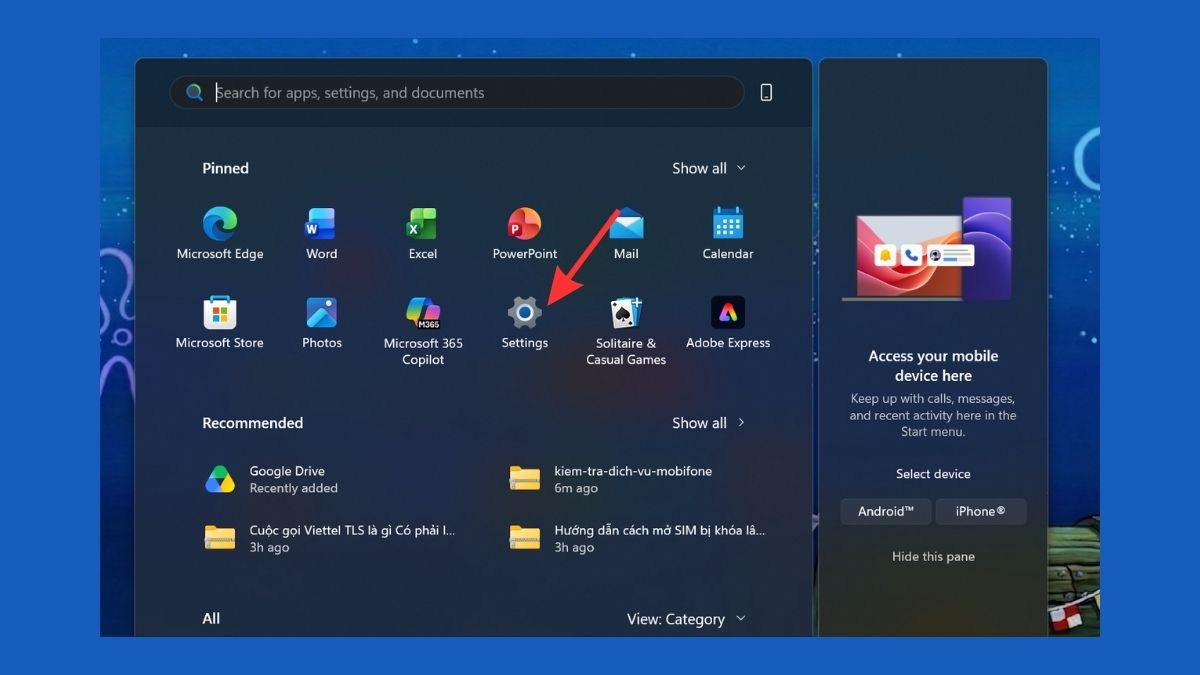The height and width of the screenshot is (675, 1200).
Task: Open the Cuộc gọi Viettel TLS file
Action: (x=329, y=538)
